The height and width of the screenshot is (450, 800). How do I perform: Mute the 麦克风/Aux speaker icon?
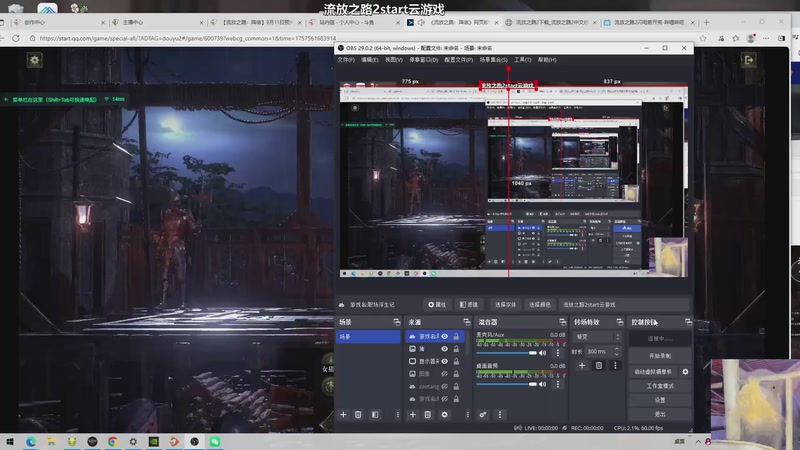pos(542,353)
